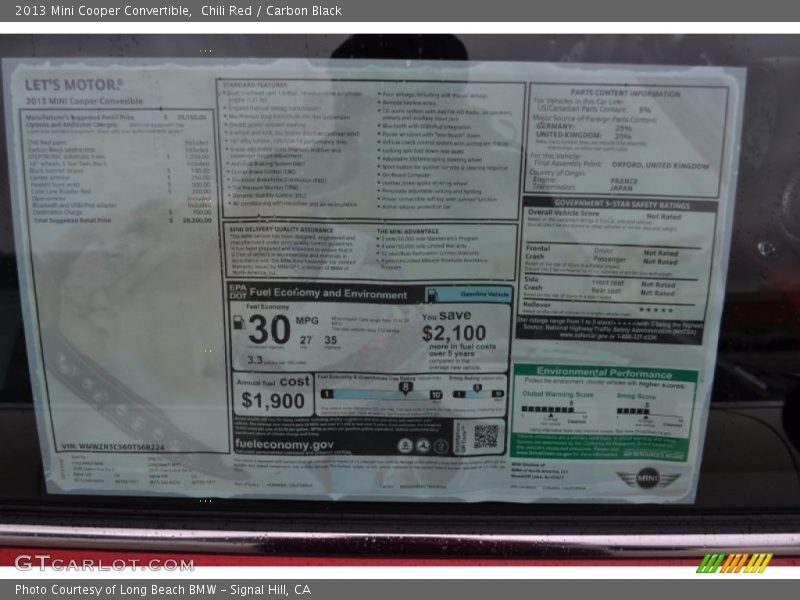This screenshot has height=600, width=800.
Task: Click the 'Gasoline Vehicle' badge
Action: click(x=468, y=294)
